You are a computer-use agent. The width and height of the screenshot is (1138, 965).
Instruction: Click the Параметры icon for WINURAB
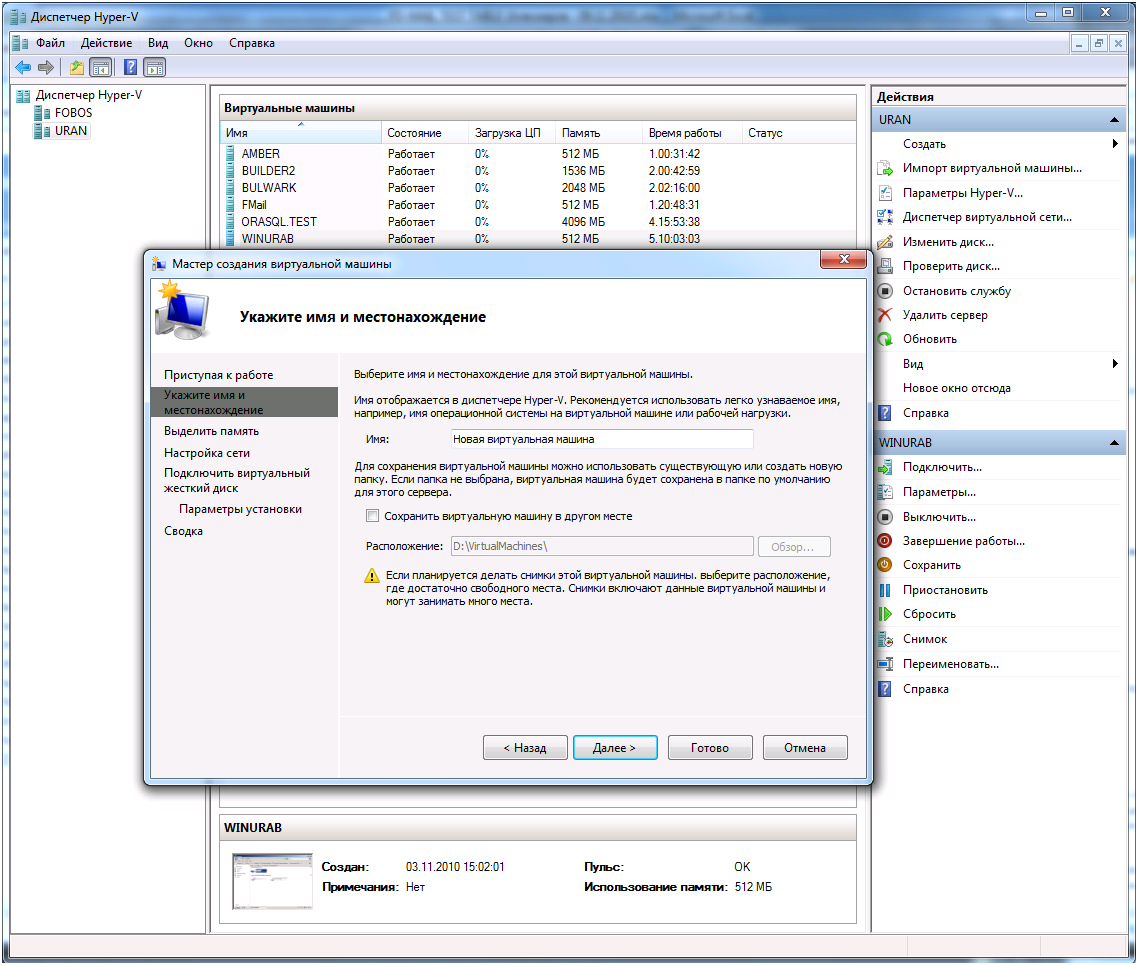pyautogui.click(x=885, y=492)
